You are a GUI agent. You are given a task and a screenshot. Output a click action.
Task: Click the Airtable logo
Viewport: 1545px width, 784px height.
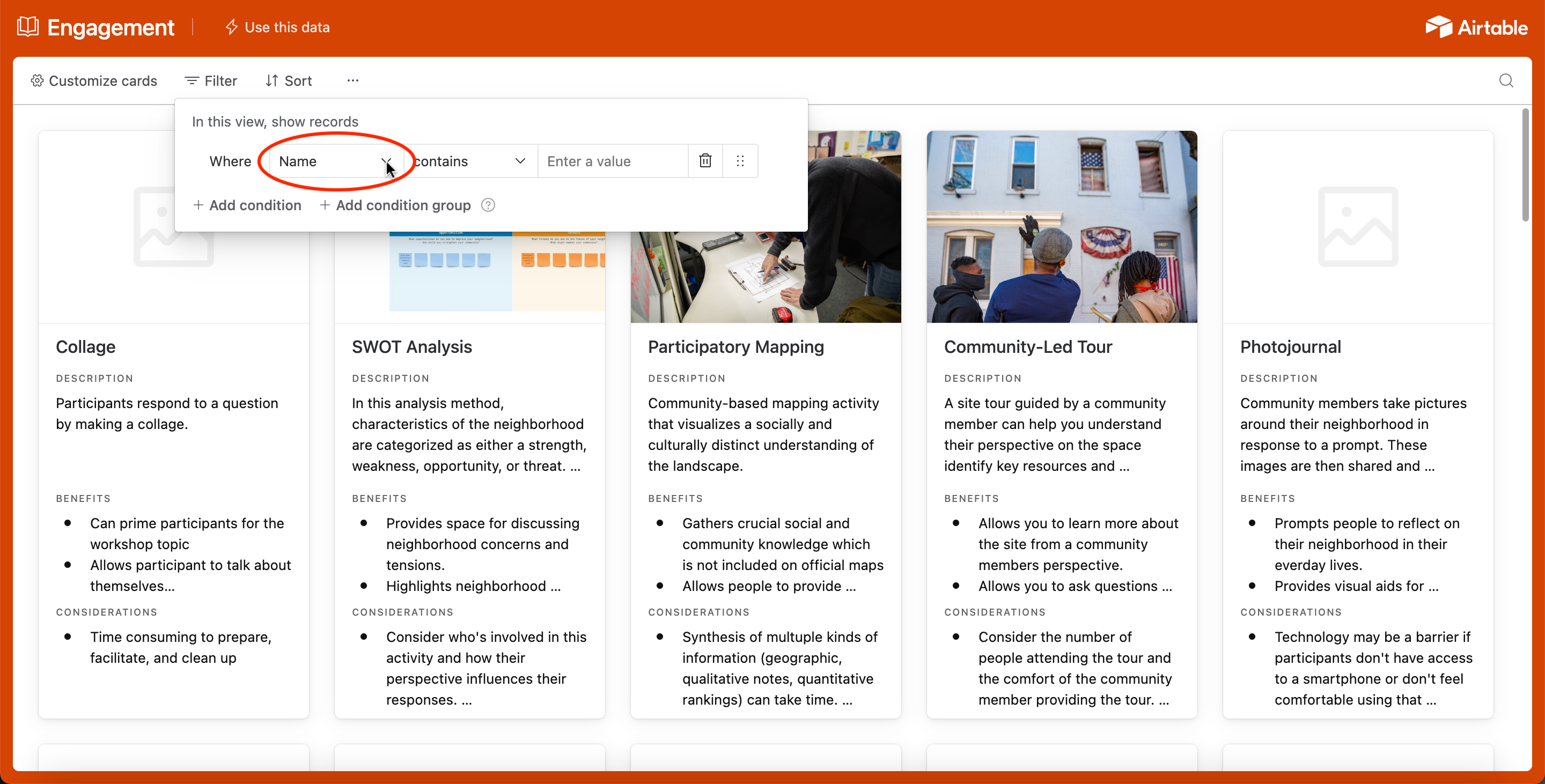[x=1476, y=27]
